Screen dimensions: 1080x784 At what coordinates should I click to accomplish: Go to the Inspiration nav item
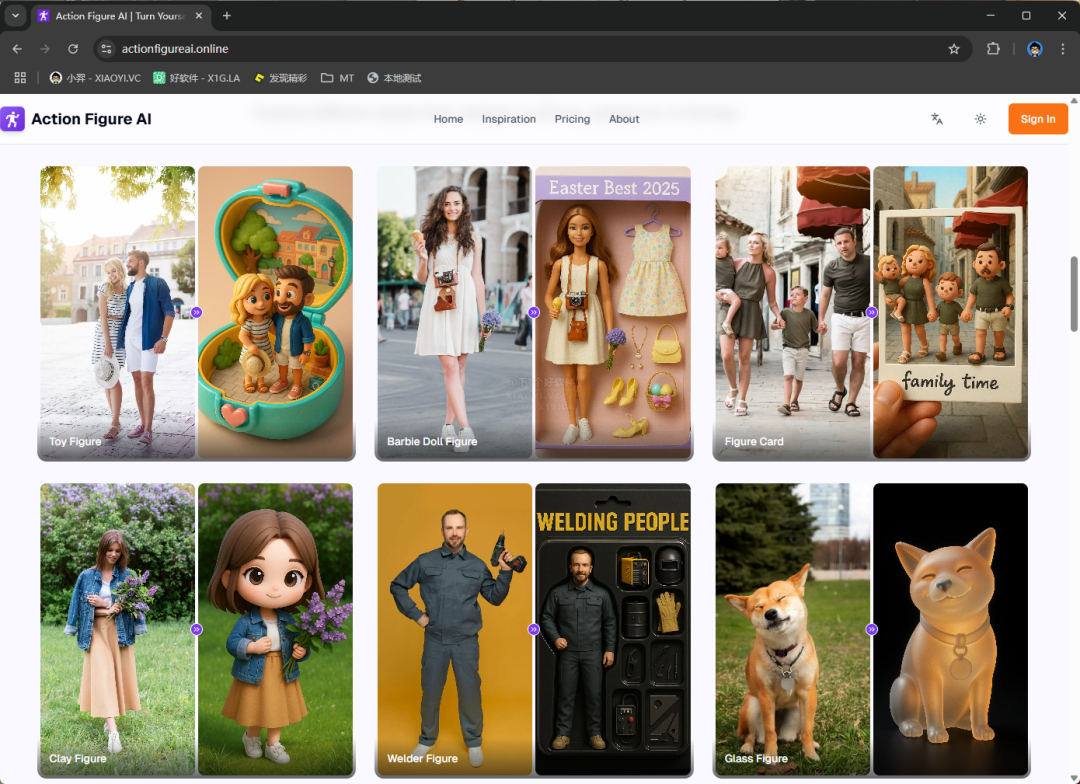tap(508, 119)
